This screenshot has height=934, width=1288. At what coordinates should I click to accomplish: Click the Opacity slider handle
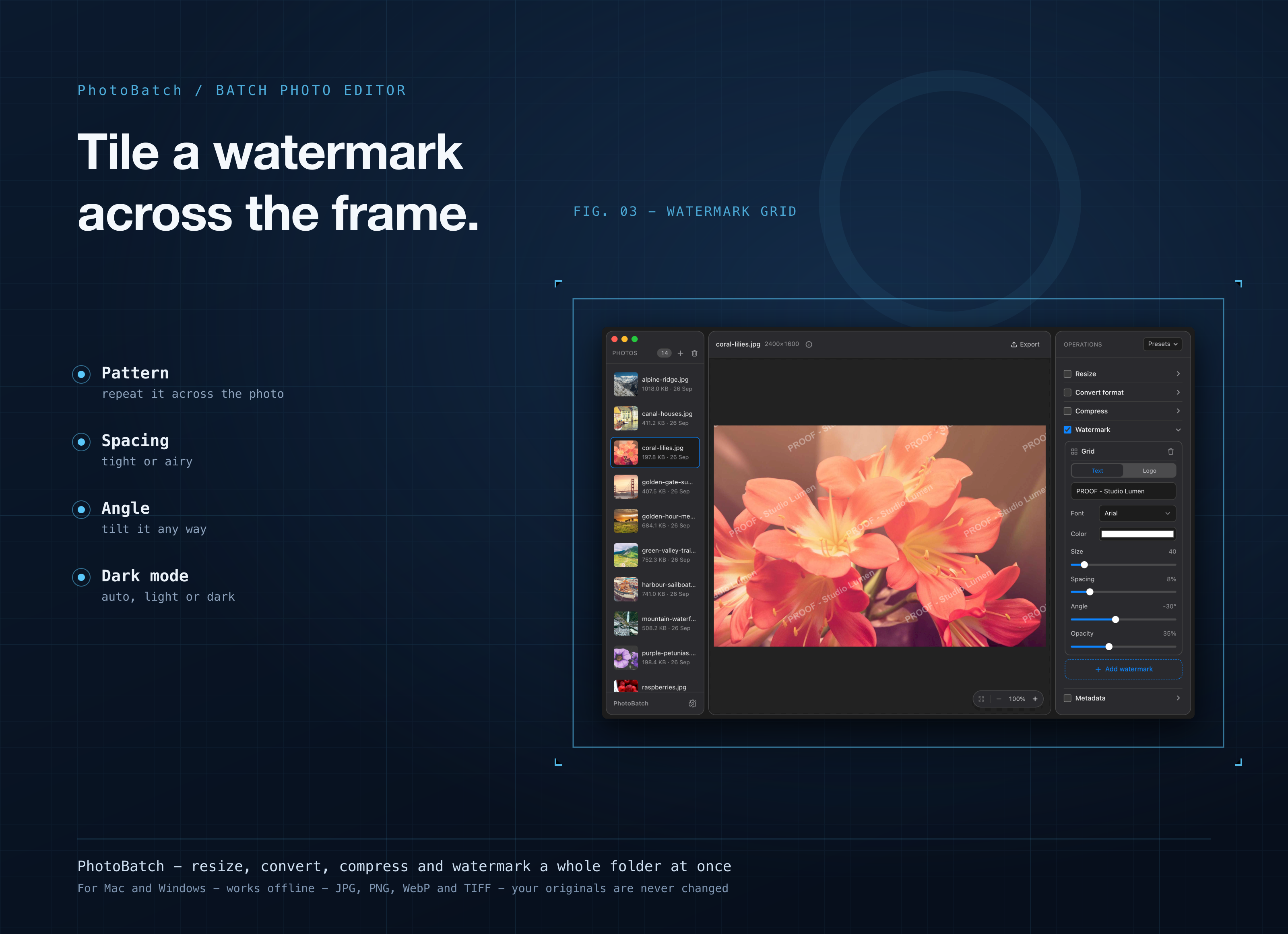coord(1108,647)
